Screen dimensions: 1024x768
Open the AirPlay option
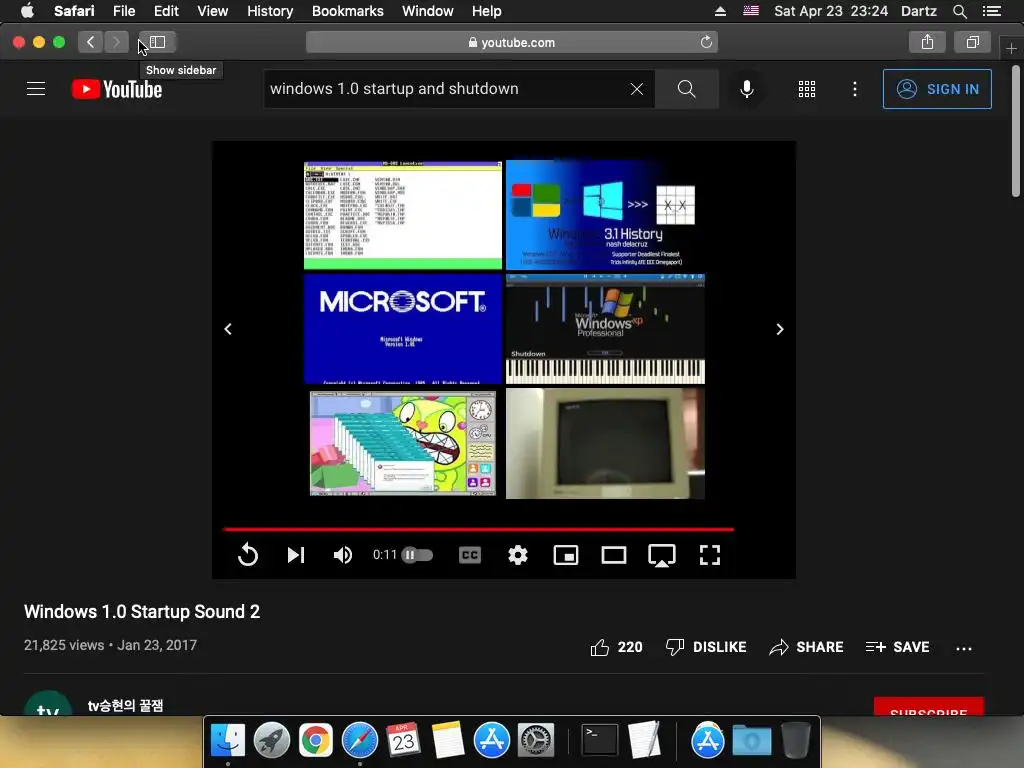pos(662,556)
